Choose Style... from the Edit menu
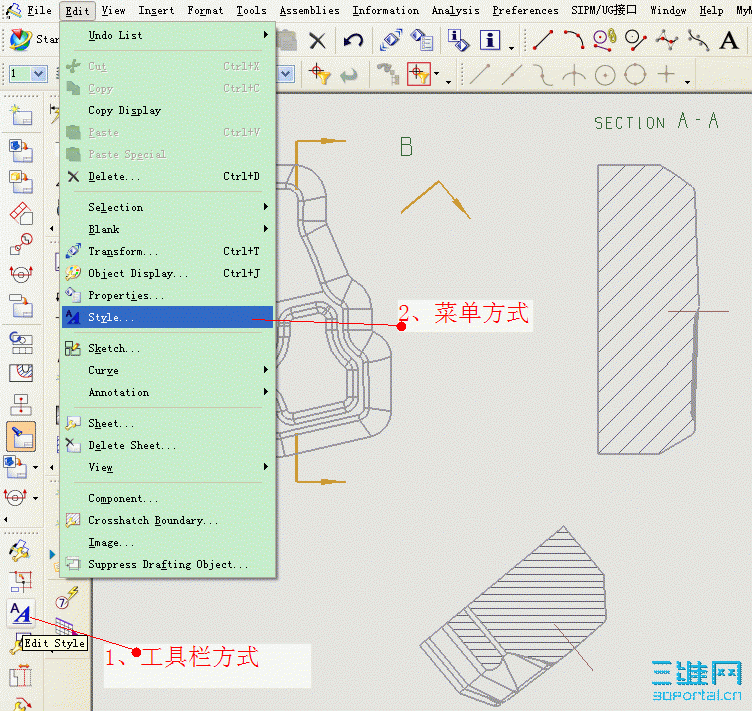Screen dimensions: 752x711 tap(167, 317)
